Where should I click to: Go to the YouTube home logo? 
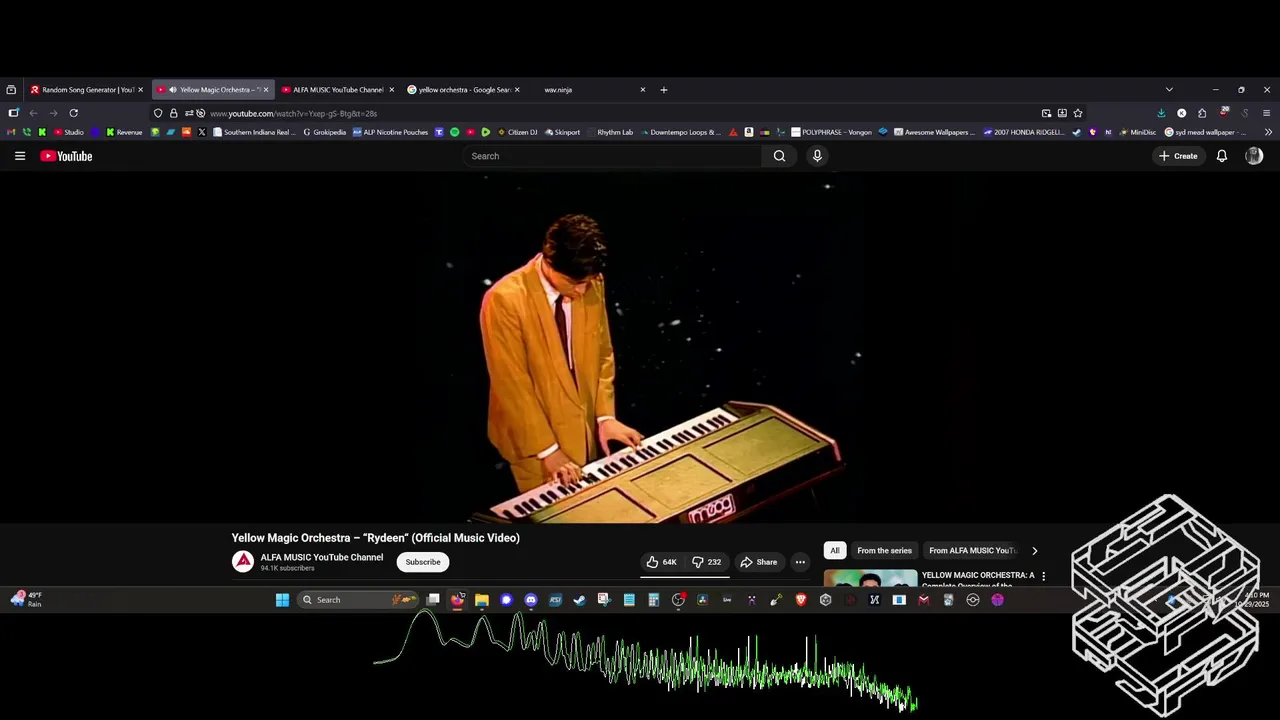tap(66, 156)
